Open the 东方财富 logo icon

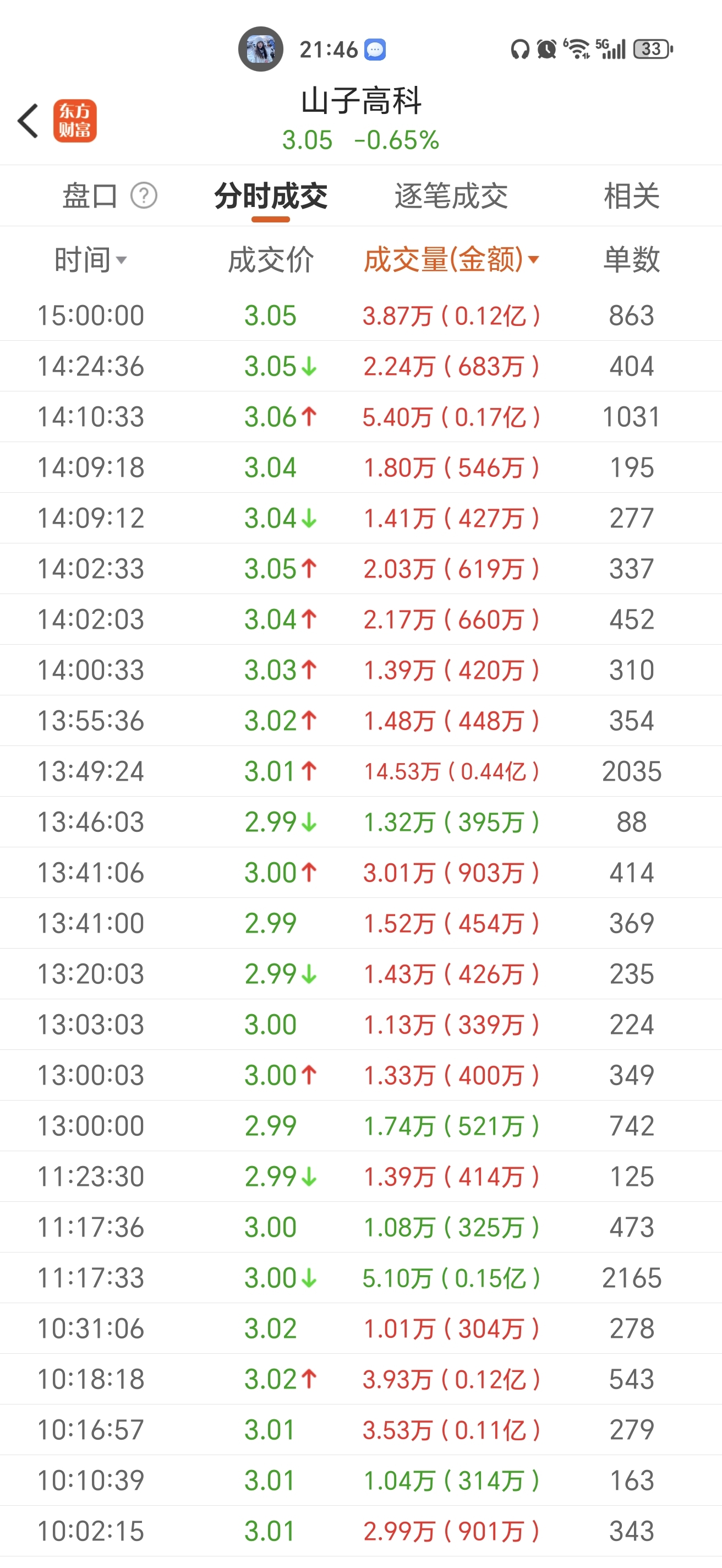coord(75,121)
